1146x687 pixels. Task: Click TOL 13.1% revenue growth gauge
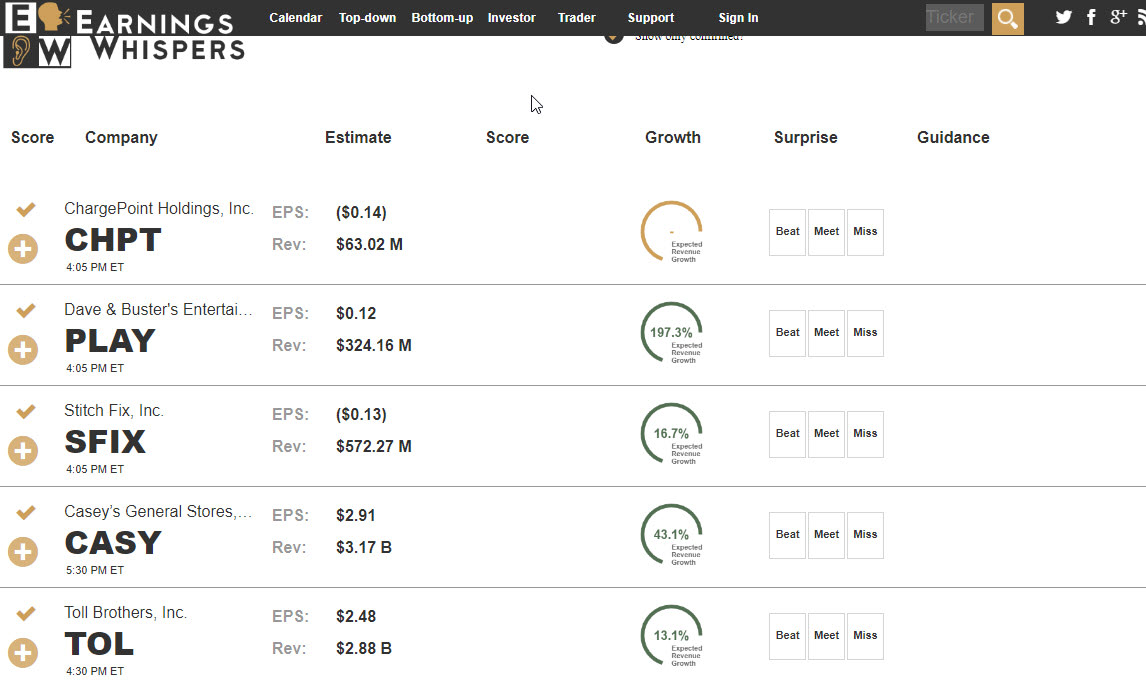pos(672,635)
